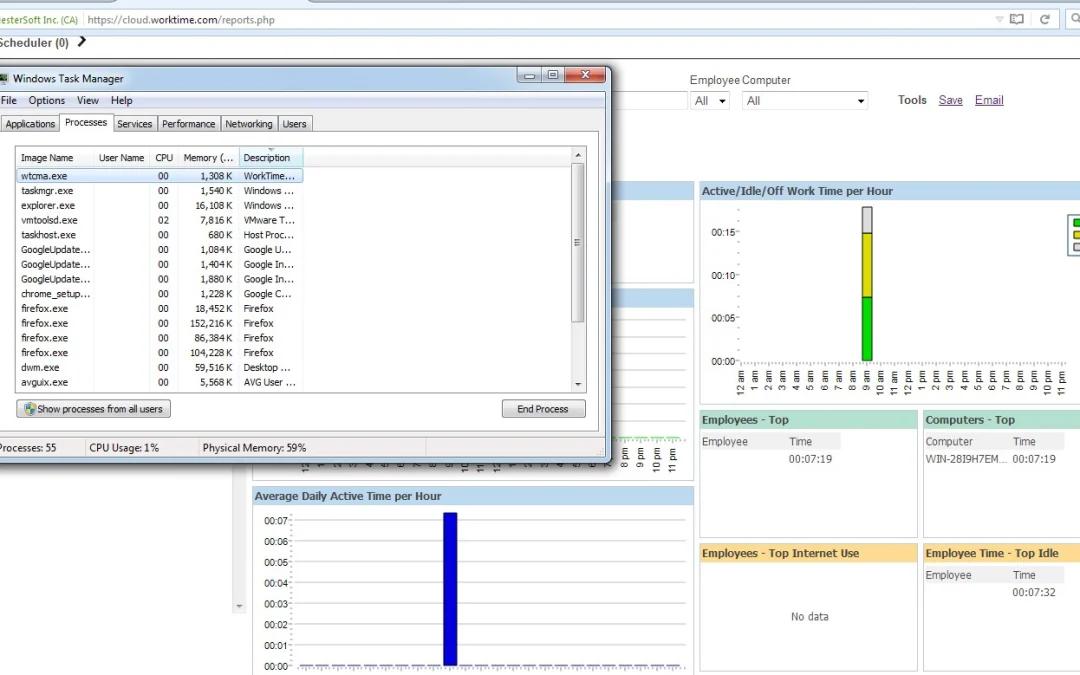The width and height of the screenshot is (1080, 675).
Task: Minimize the Windows Task Manager window
Action: click(x=529, y=74)
